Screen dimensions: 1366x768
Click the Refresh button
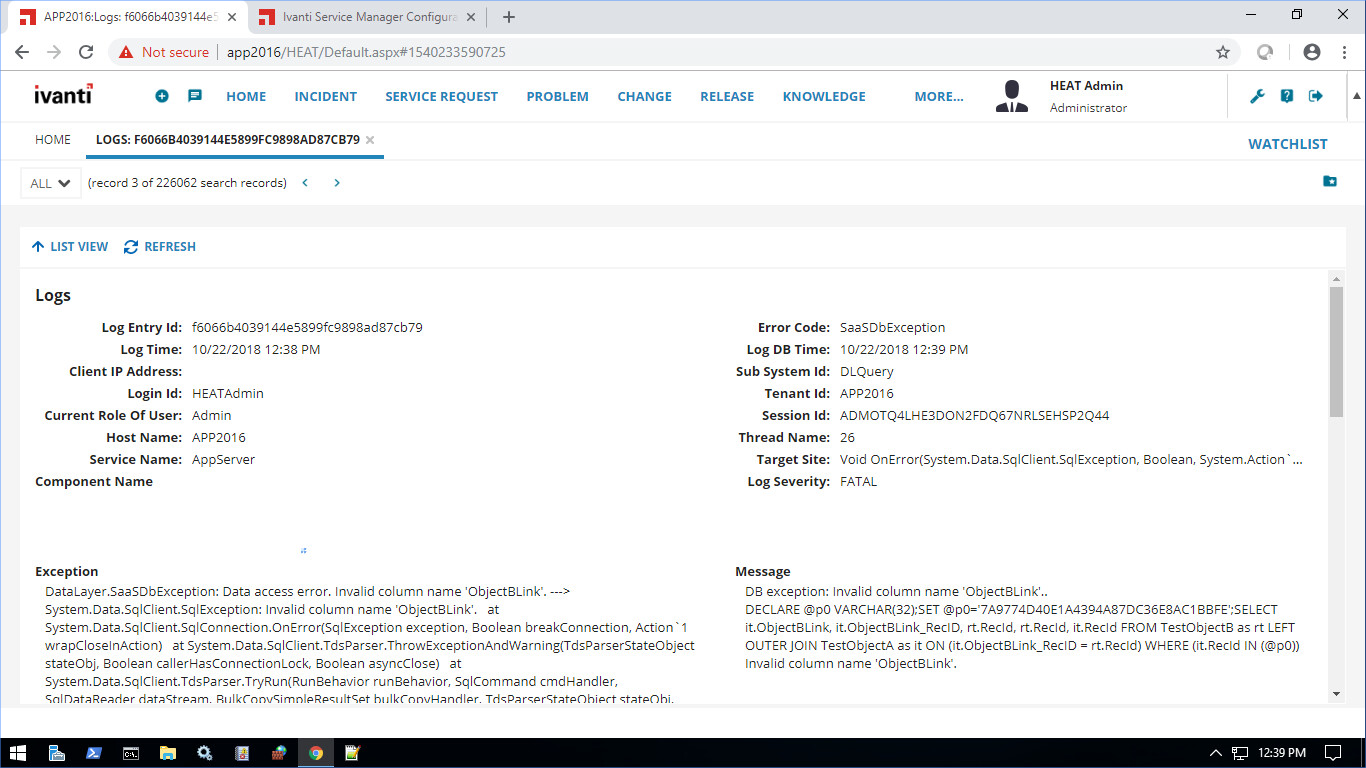pos(160,247)
